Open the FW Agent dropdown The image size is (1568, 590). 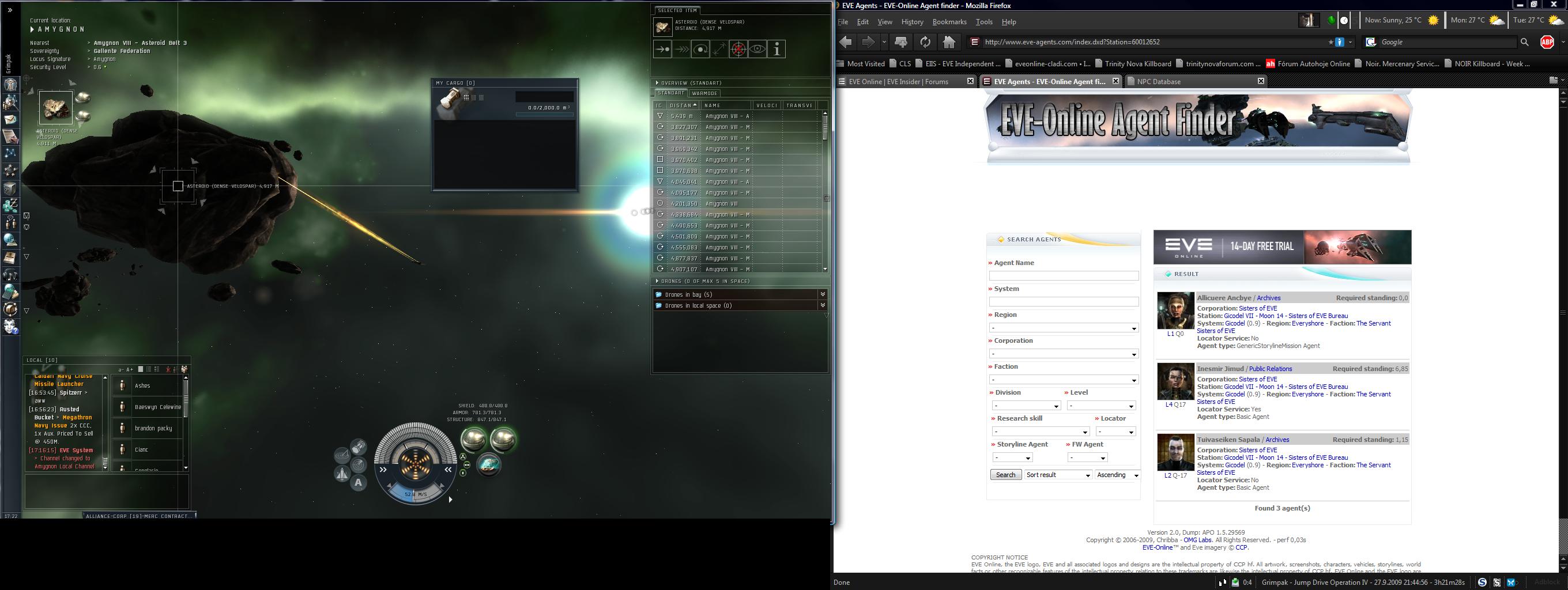1087,457
